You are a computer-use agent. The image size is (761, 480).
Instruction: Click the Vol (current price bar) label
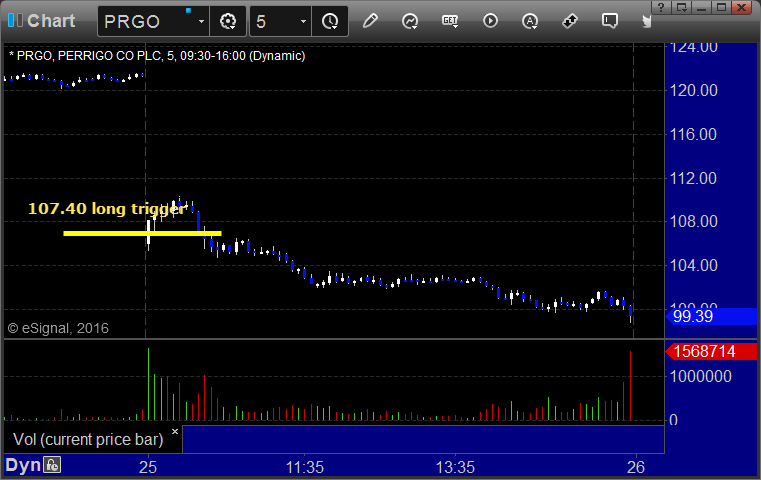coord(88,440)
